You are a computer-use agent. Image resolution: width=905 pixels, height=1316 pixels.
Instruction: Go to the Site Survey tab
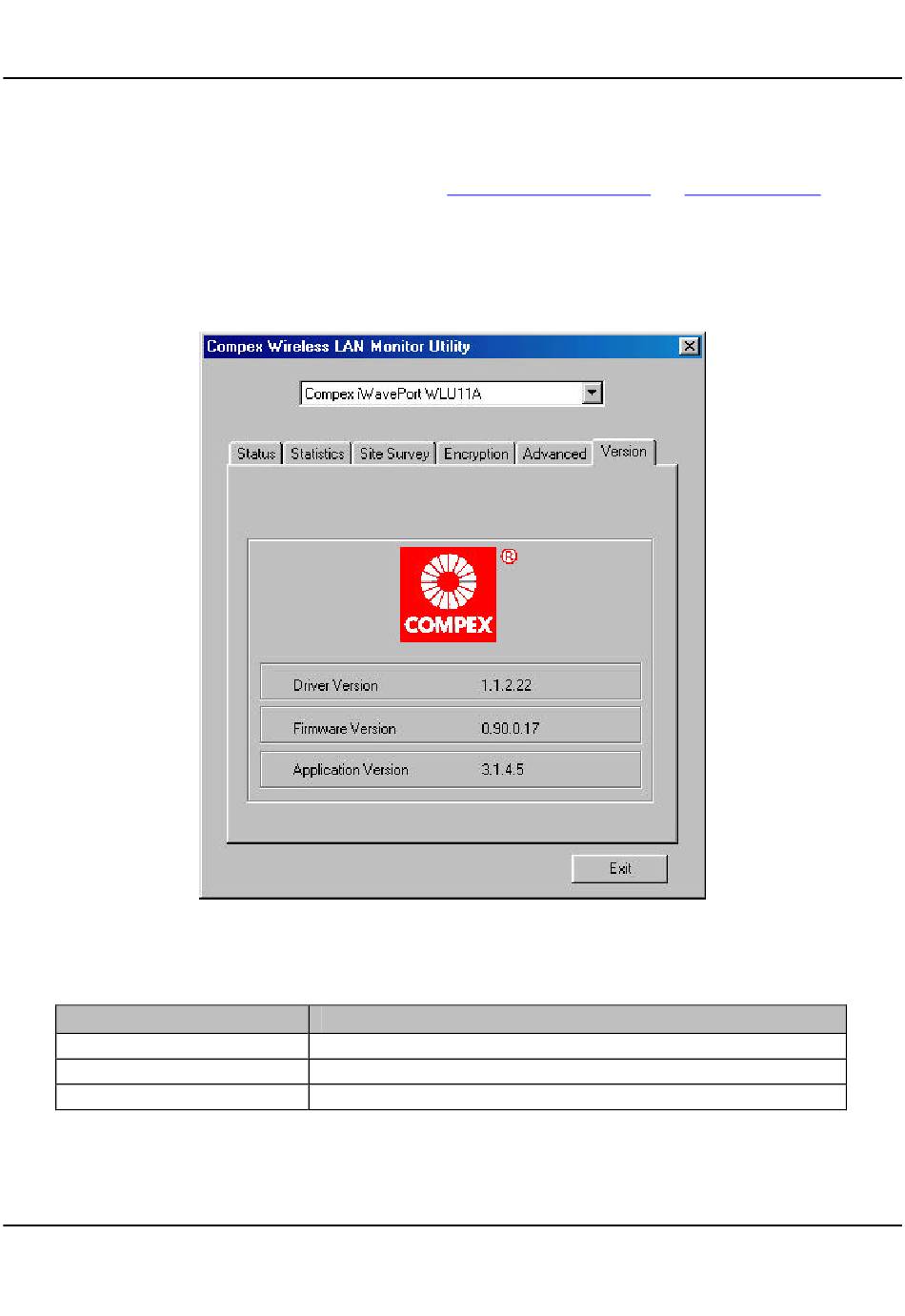point(393,454)
